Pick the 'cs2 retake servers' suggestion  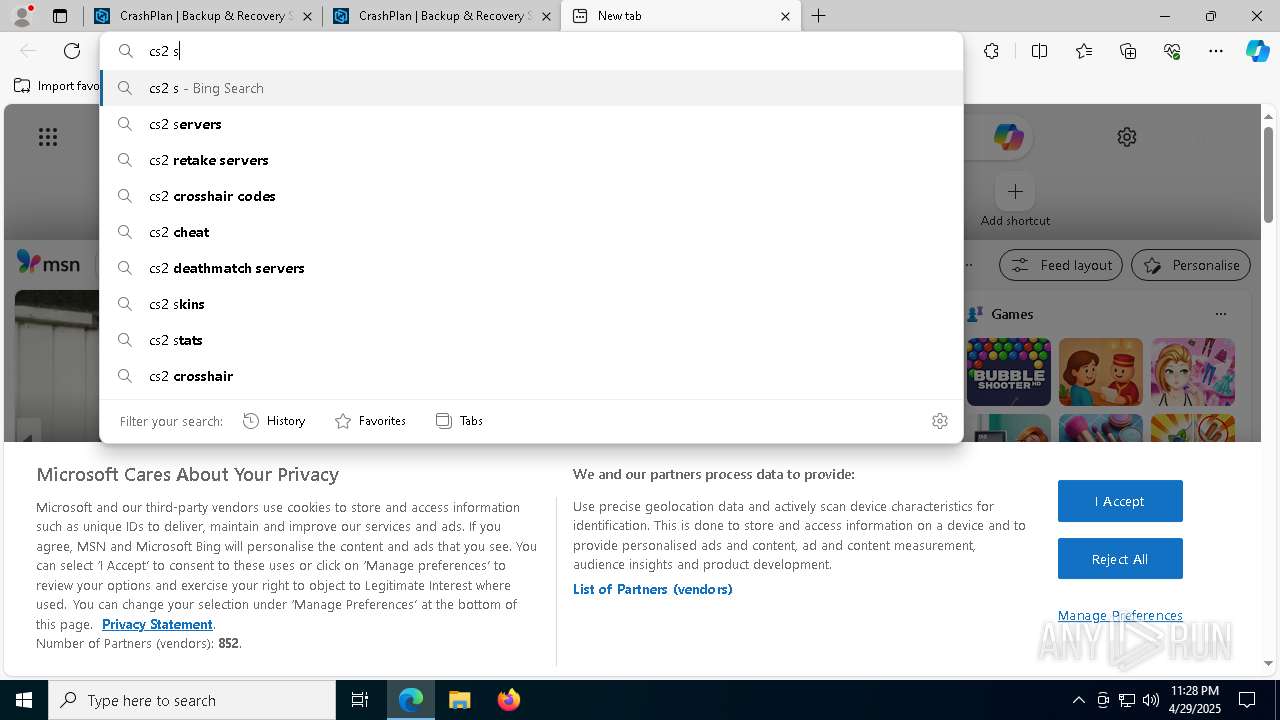pos(531,160)
